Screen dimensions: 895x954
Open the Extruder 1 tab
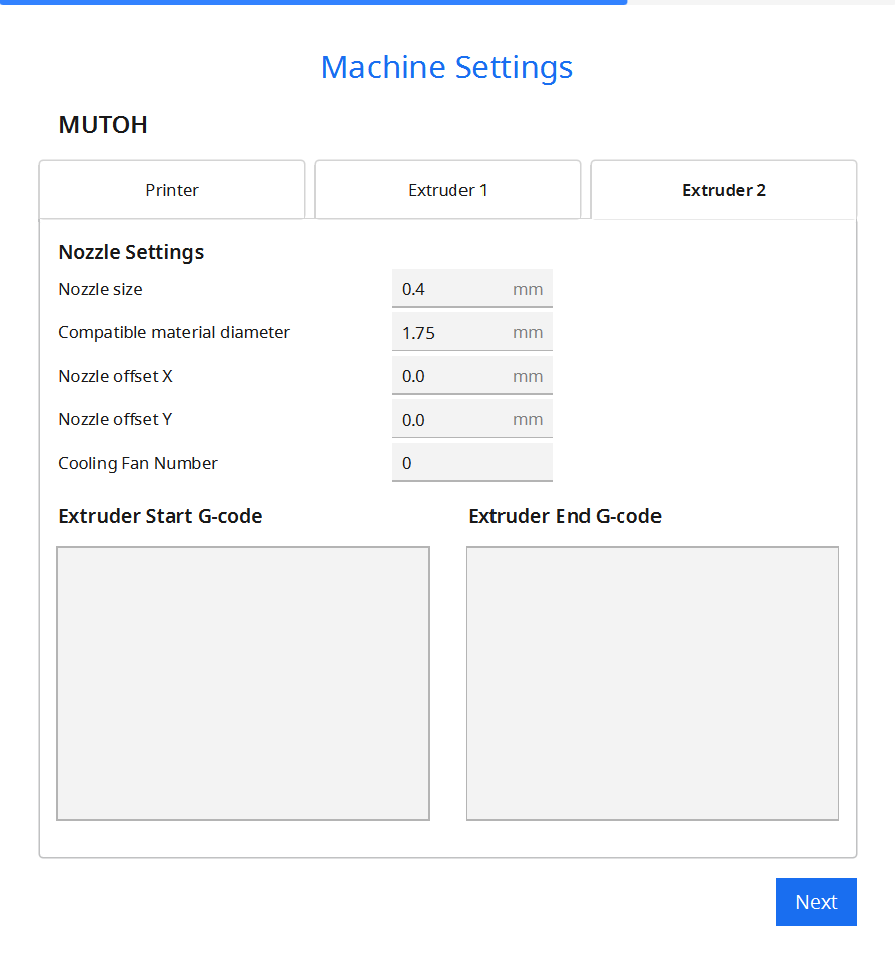click(x=447, y=190)
